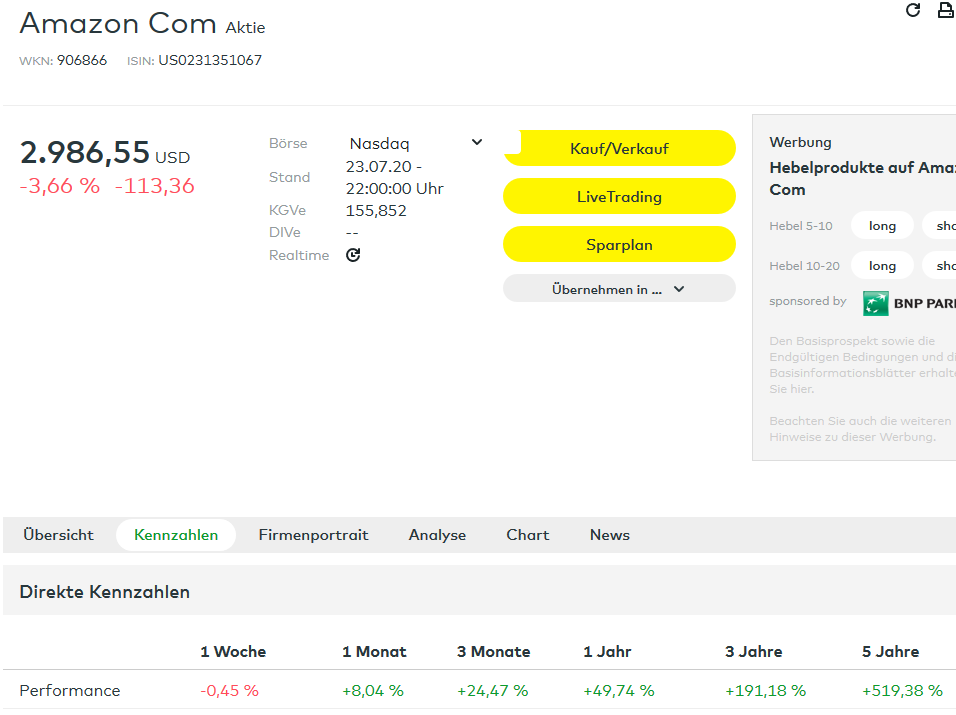Switch to the Übersicht tab
This screenshot has height=715, width=956.
click(59, 535)
